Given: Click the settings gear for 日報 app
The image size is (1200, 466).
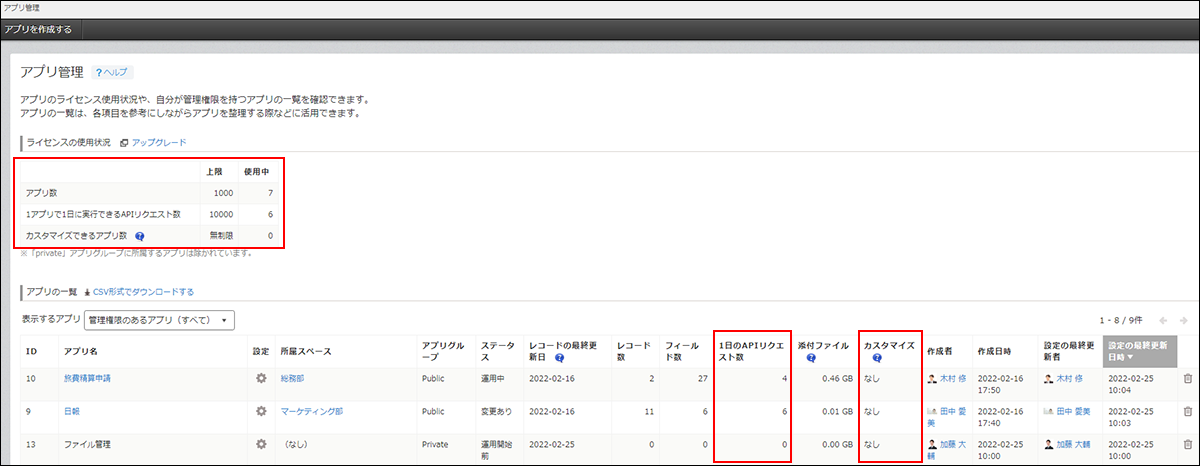Looking at the screenshot, I should pyautogui.click(x=261, y=411).
